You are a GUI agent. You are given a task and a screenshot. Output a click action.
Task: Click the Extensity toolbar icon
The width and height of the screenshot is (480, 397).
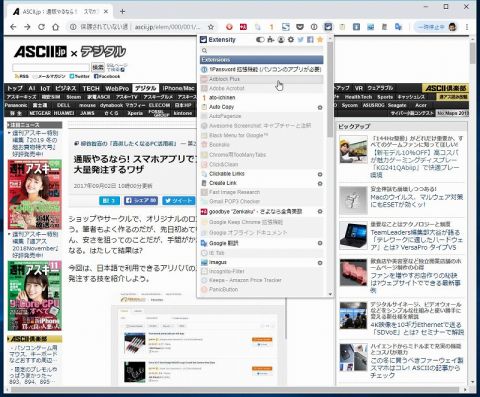pyautogui.click(x=328, y=27)
